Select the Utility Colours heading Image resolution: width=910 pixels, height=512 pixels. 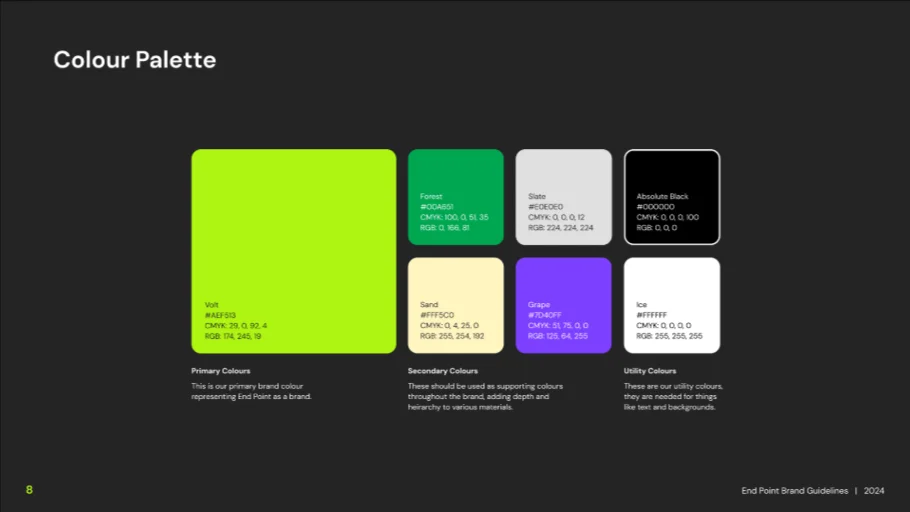click(650, 371)
